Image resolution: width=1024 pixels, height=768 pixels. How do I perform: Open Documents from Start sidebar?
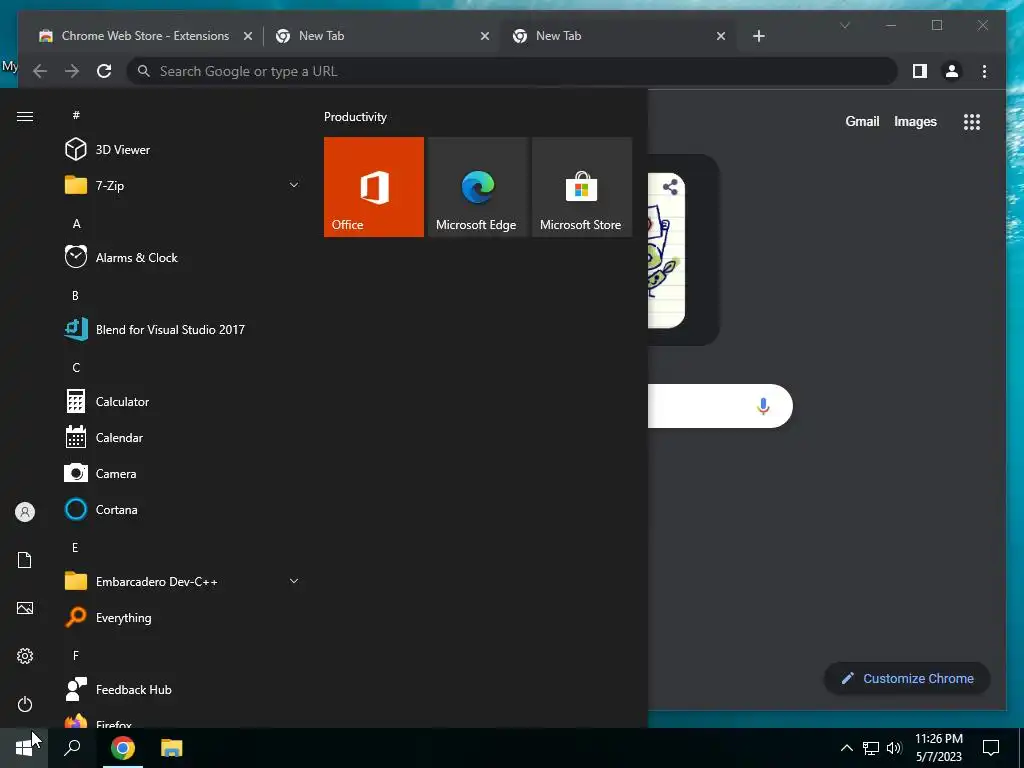tap(25, 560)
